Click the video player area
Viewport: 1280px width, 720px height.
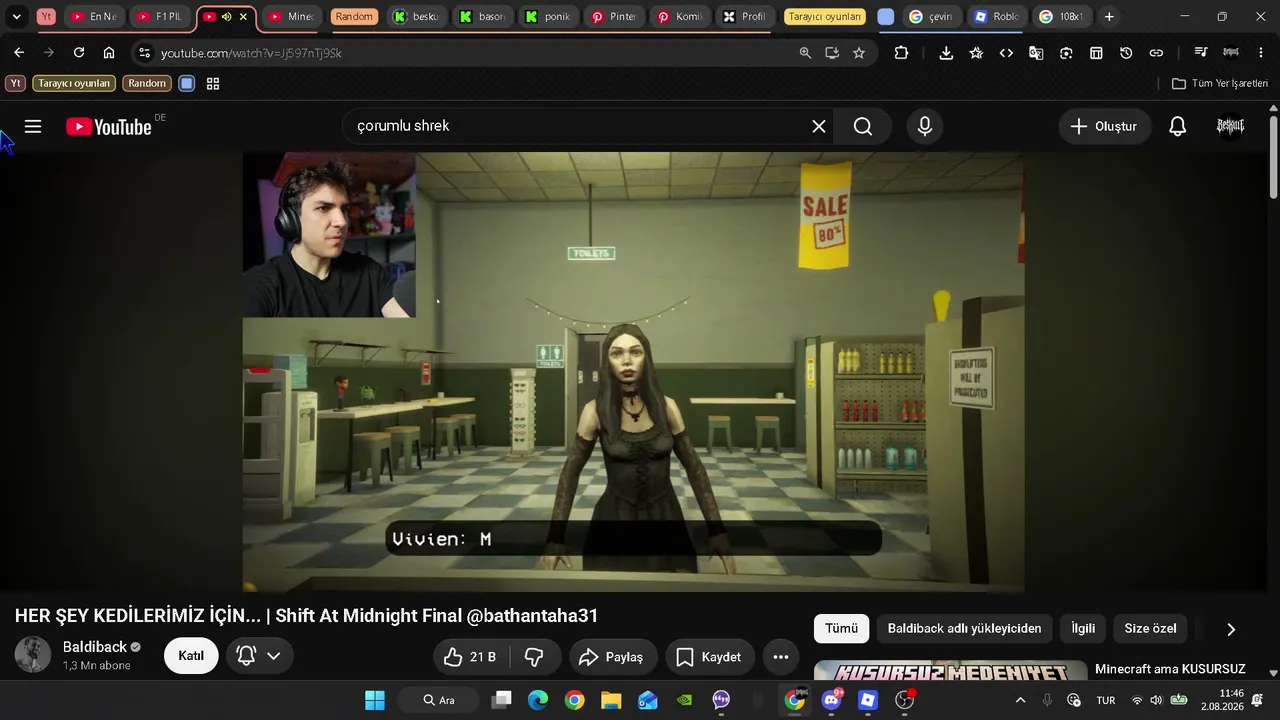(x=633, y=372)
